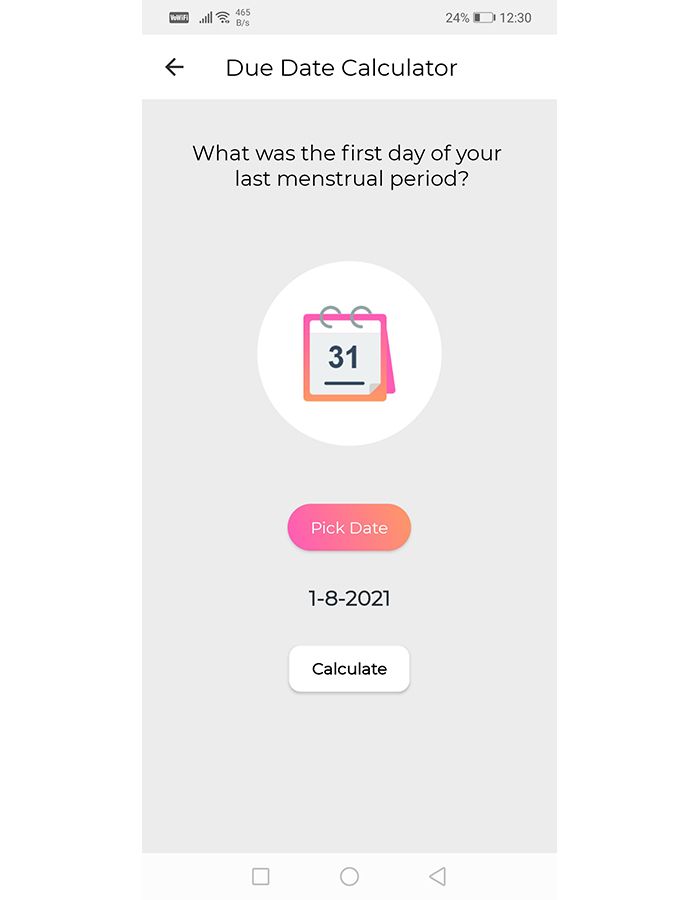The image size is (700, 900).
Task: Tap the number 31 on the calendar
Action: (x=343, y=357)
